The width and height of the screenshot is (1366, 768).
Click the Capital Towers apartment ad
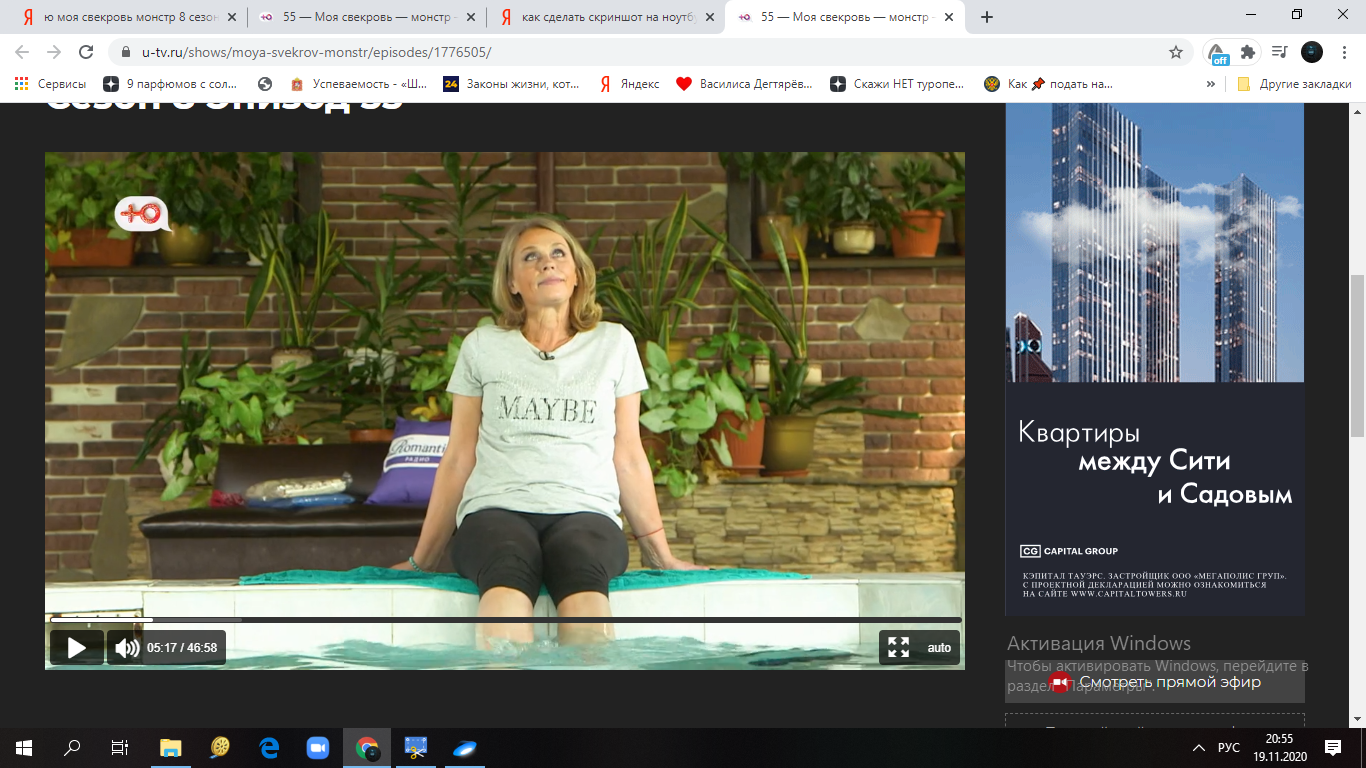click(1155, 358)
